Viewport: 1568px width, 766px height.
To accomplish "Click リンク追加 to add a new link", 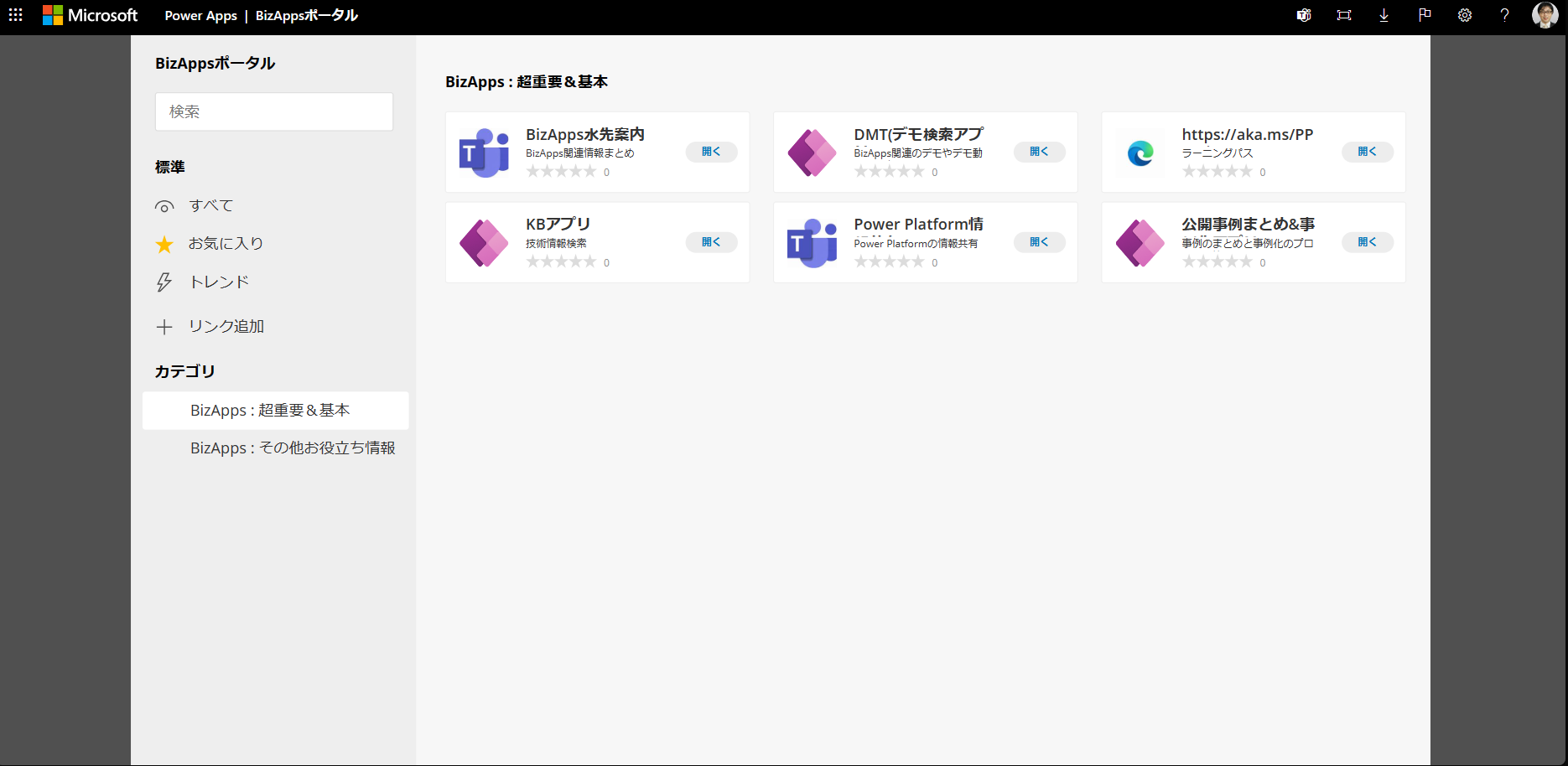I will [x=227, y=326].
